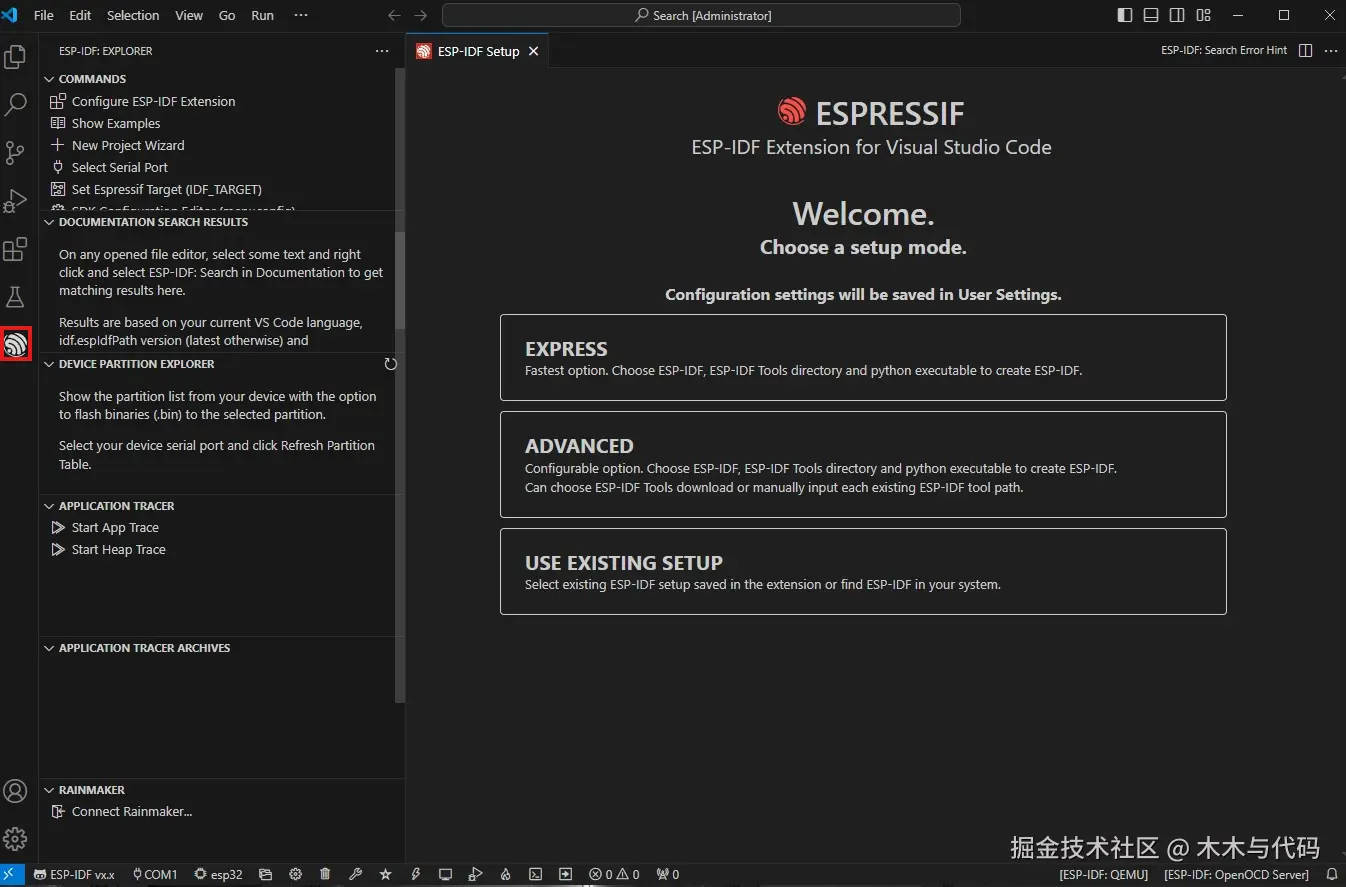Screen dimensions: 1346x887
Task: Open the Go menu
Action: (227, 15)
